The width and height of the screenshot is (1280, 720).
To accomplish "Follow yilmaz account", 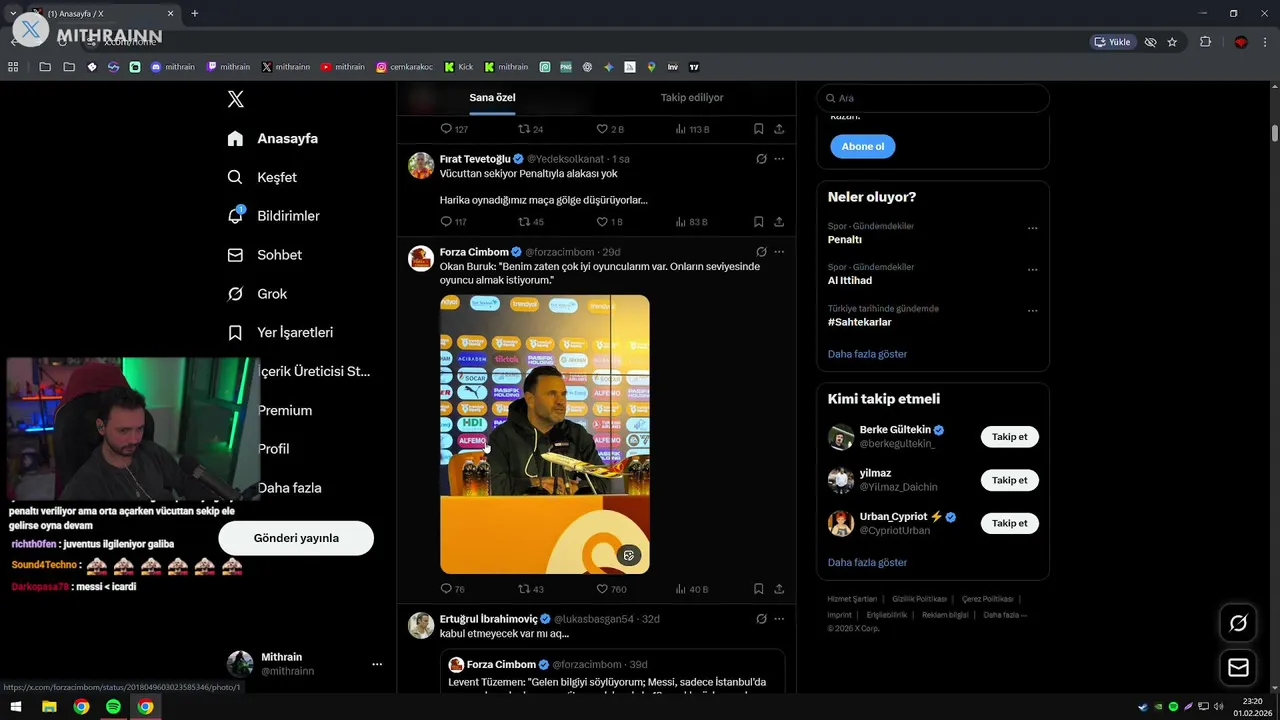I will tap(1009, 480).
